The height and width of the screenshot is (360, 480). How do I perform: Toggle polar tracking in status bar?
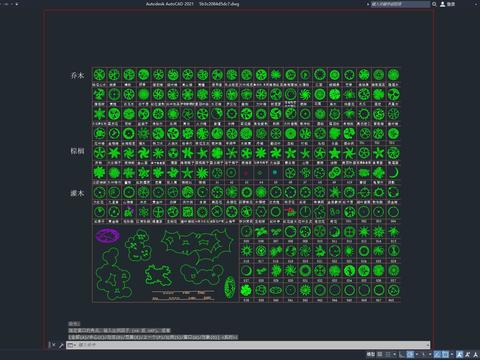point(411,354)
